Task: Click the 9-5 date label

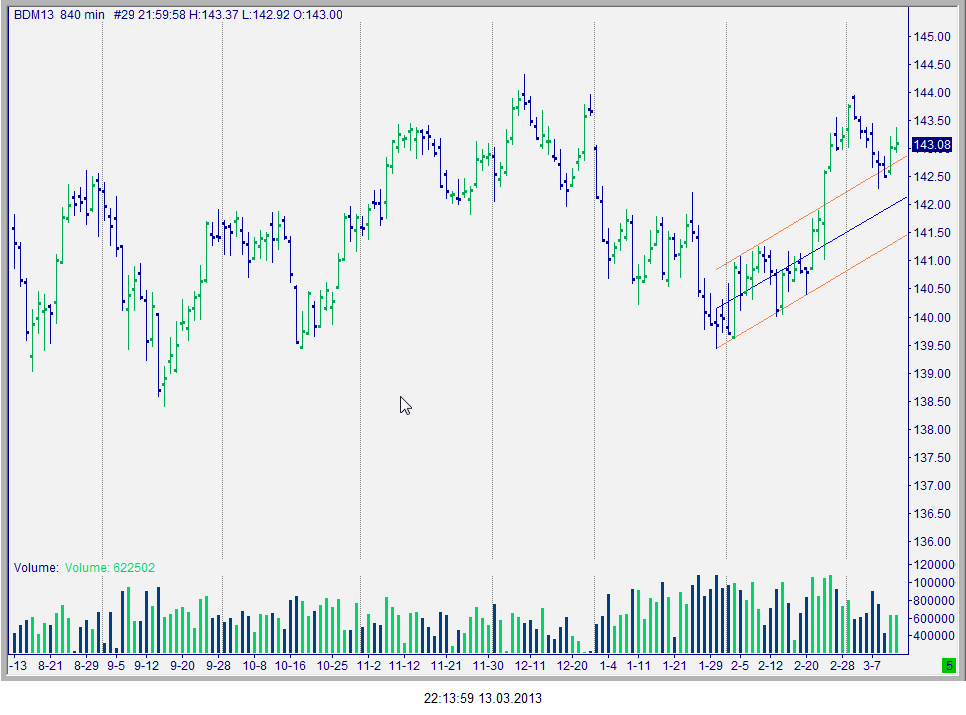Action: pyautogui.click(x=116, y=666)
